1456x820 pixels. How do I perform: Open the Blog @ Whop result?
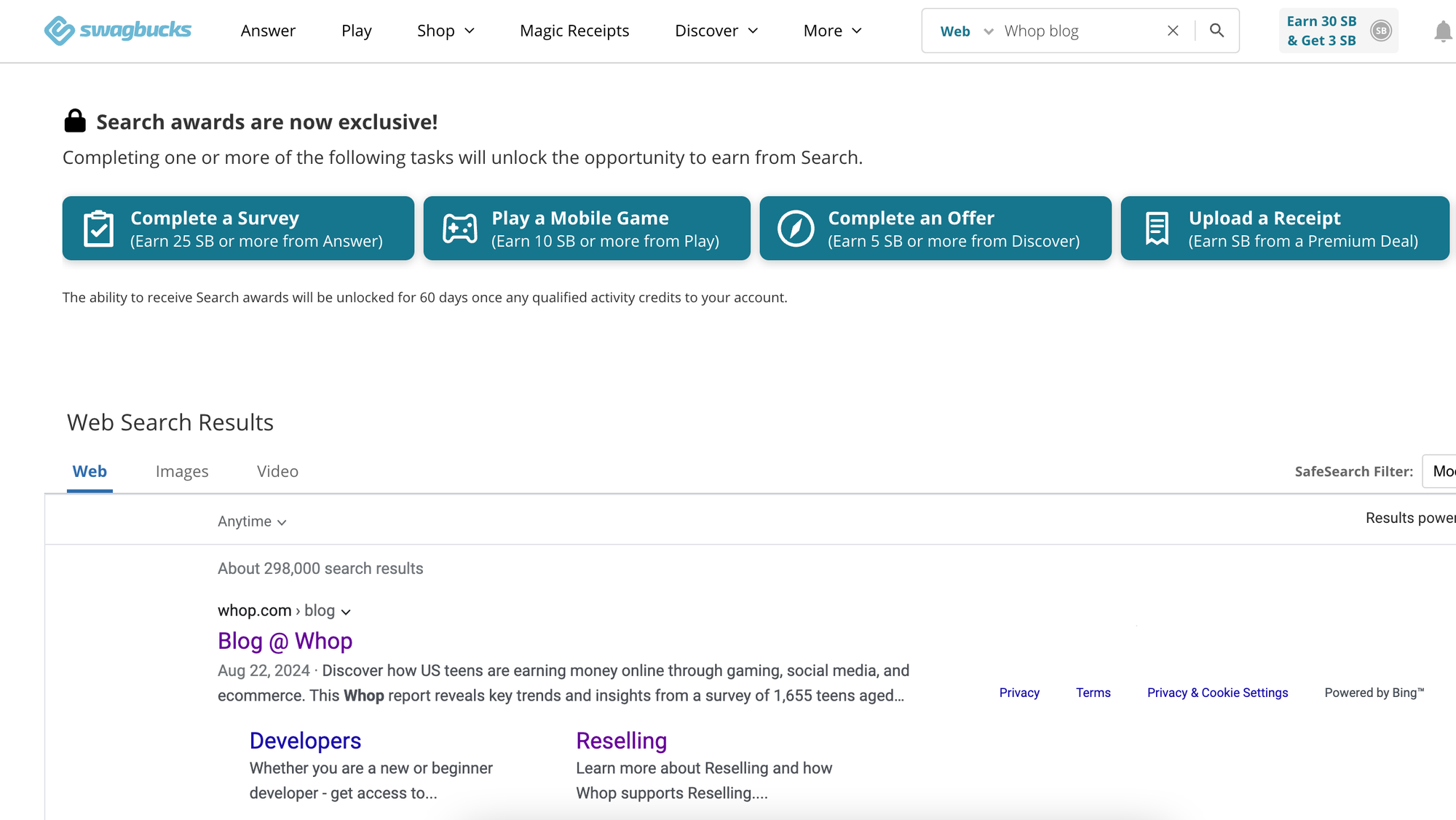point(285,641)
